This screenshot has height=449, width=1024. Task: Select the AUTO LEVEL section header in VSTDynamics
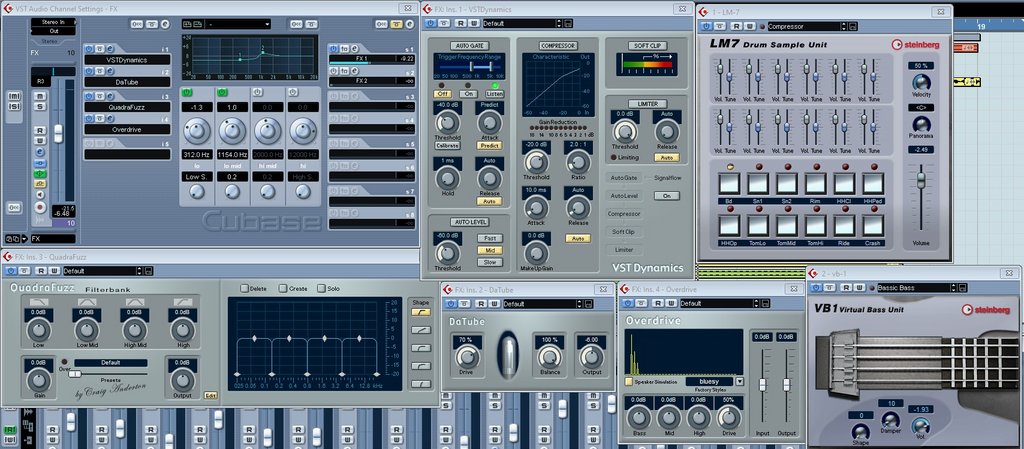469,222
